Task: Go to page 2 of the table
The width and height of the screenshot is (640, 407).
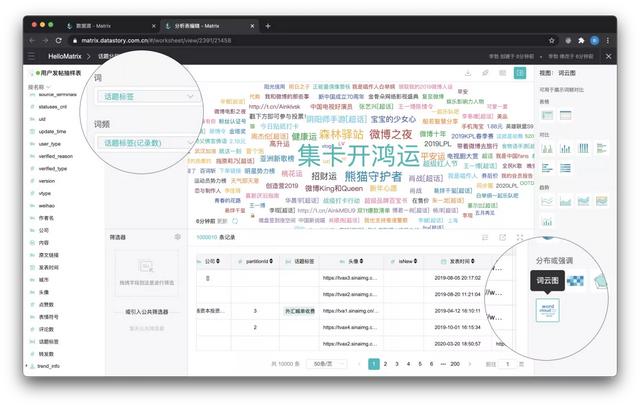Action: click(x=385, y=364)
